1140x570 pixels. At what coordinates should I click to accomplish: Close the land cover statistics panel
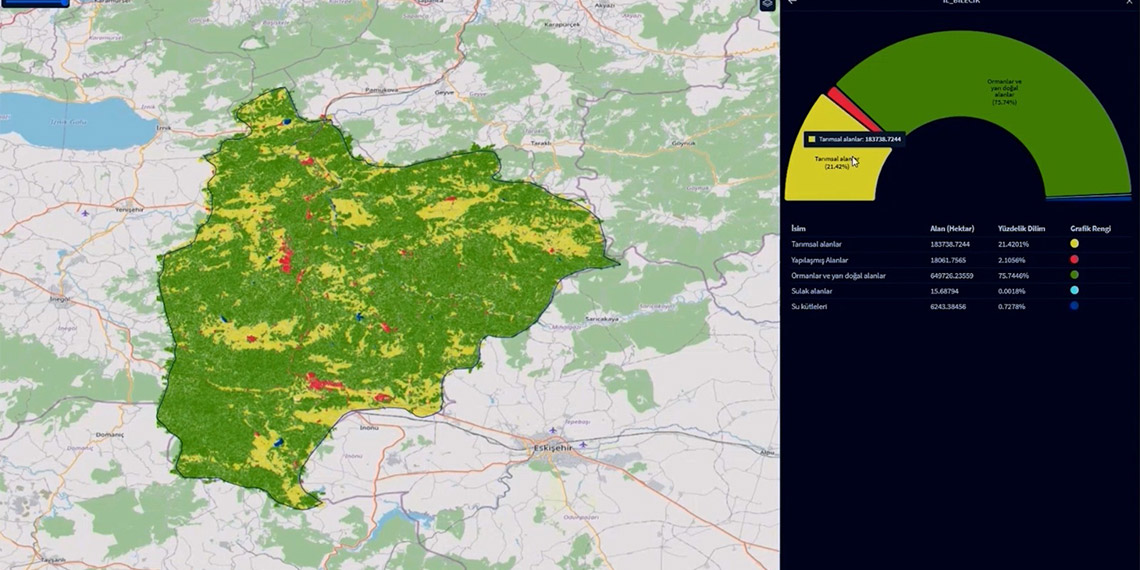(1129, 3)
